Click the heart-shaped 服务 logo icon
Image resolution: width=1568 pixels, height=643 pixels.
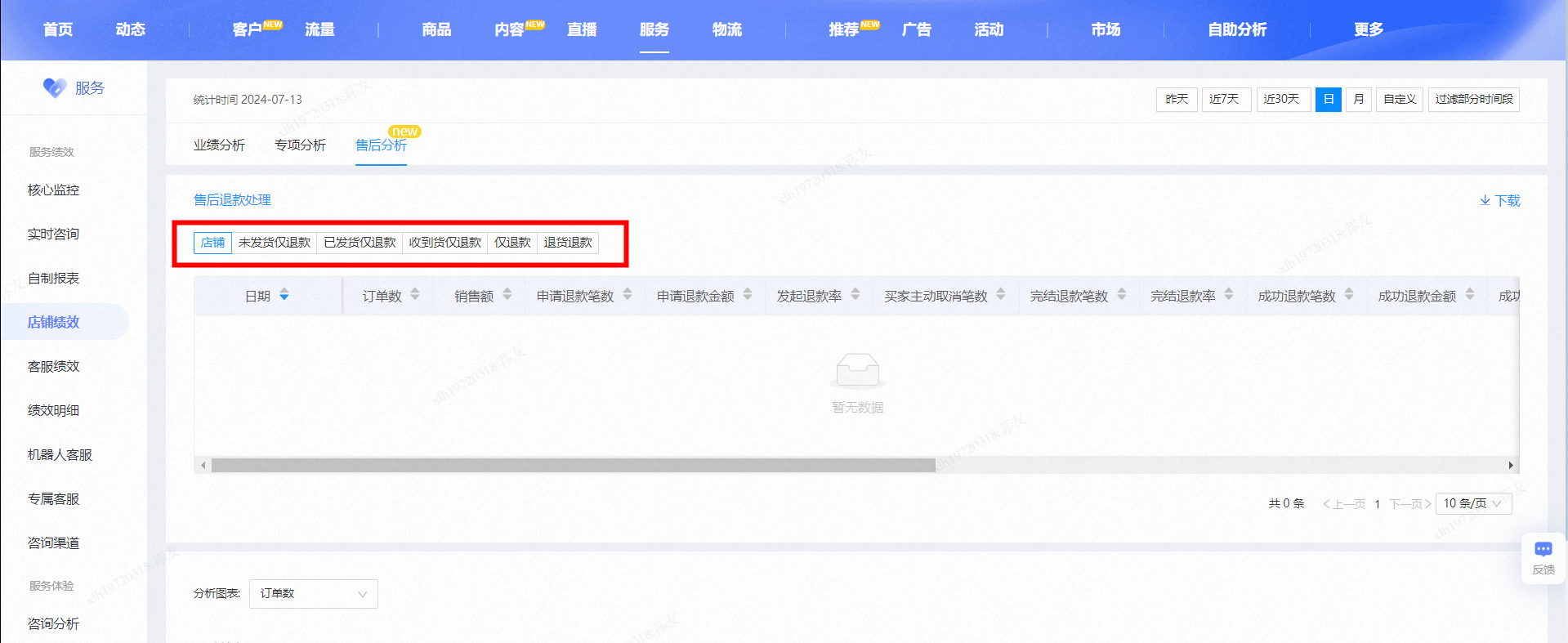(x=55, y=87)
